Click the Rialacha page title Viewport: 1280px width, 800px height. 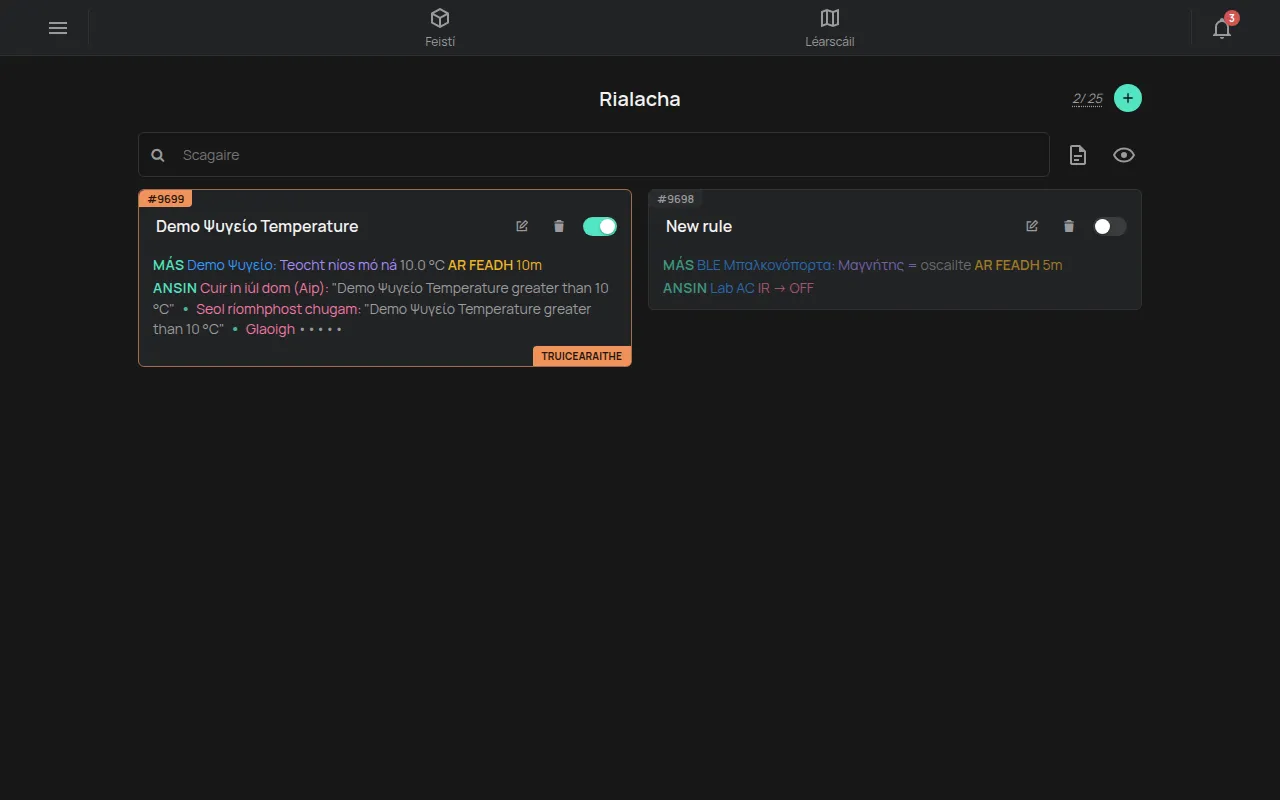[x=640, y=99]
